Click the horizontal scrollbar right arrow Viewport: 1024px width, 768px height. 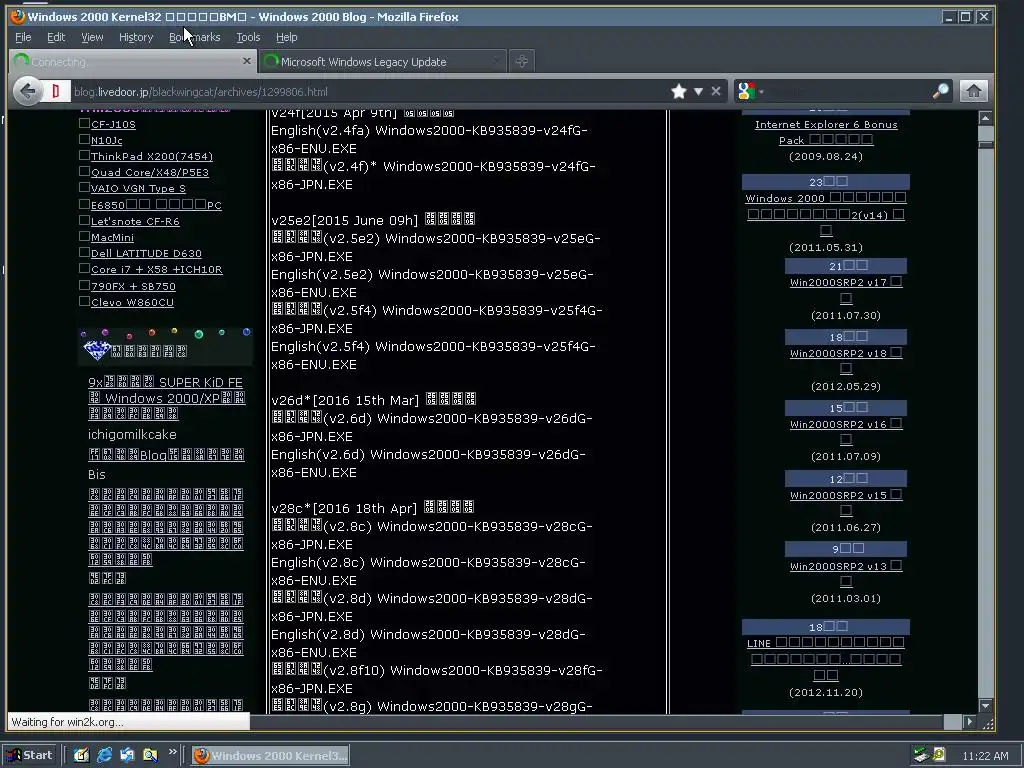(x=969, y=722)
